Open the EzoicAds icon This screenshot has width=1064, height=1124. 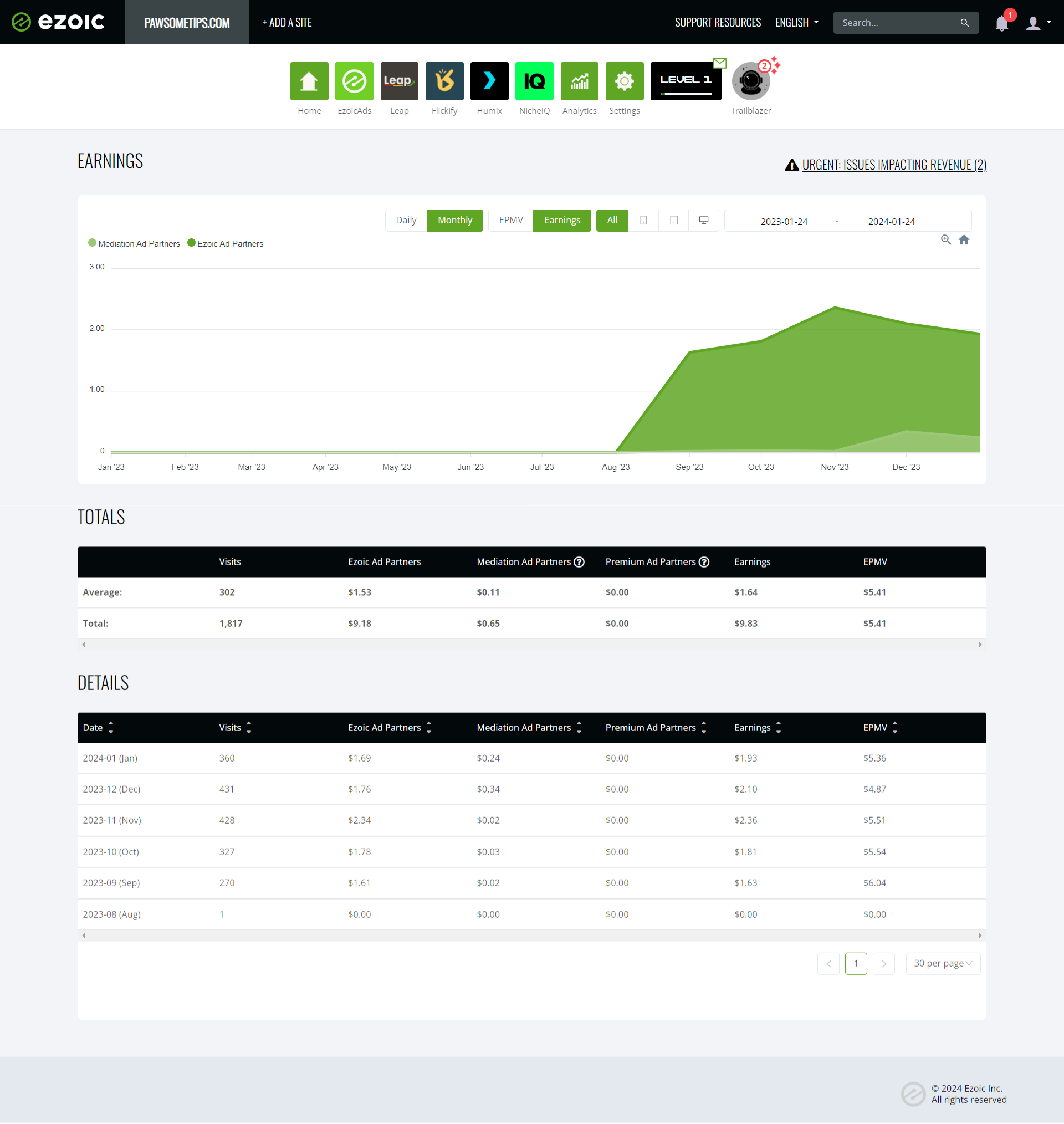click(354, 81)
